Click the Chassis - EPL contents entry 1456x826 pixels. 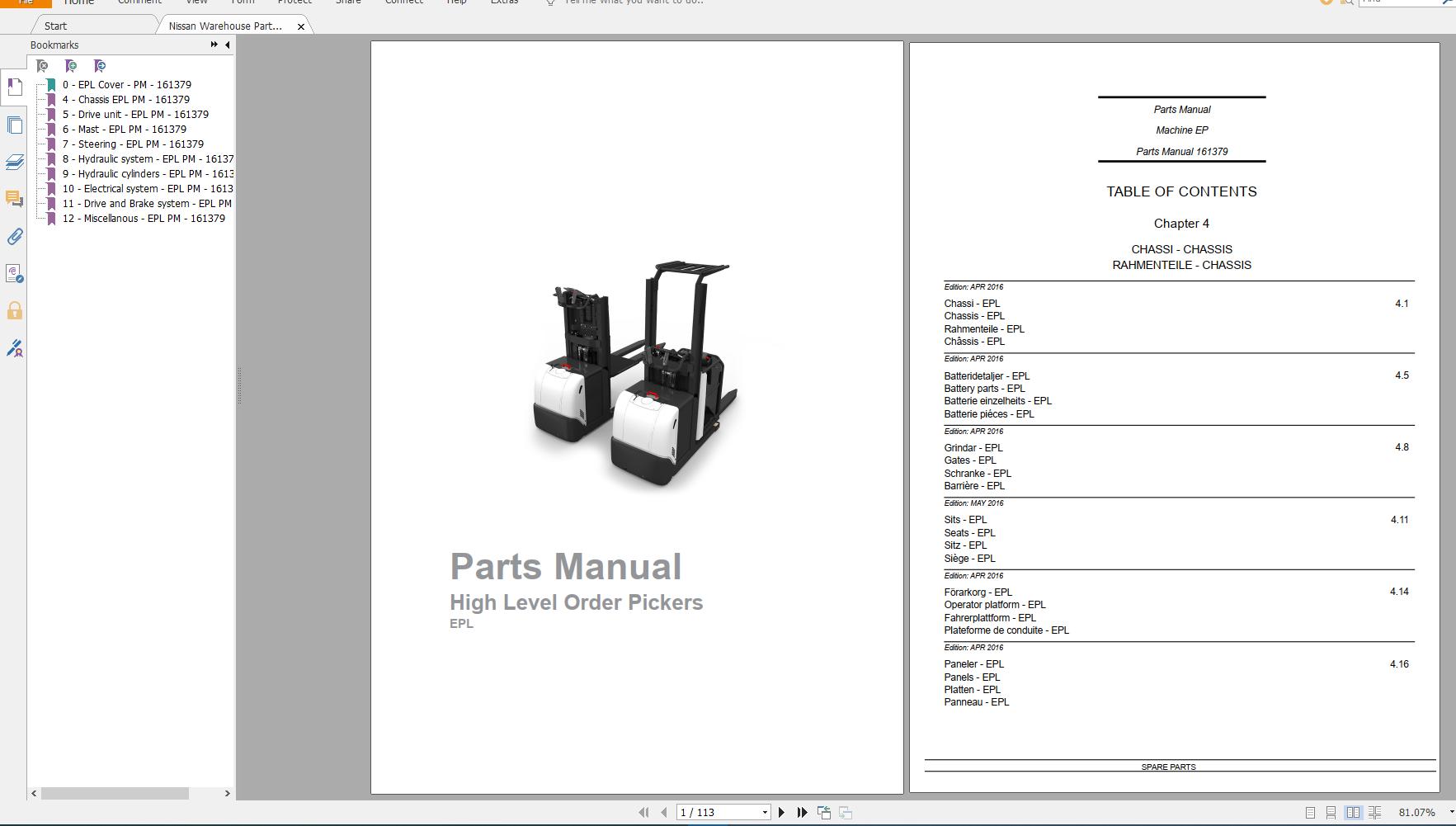(974, 316)
